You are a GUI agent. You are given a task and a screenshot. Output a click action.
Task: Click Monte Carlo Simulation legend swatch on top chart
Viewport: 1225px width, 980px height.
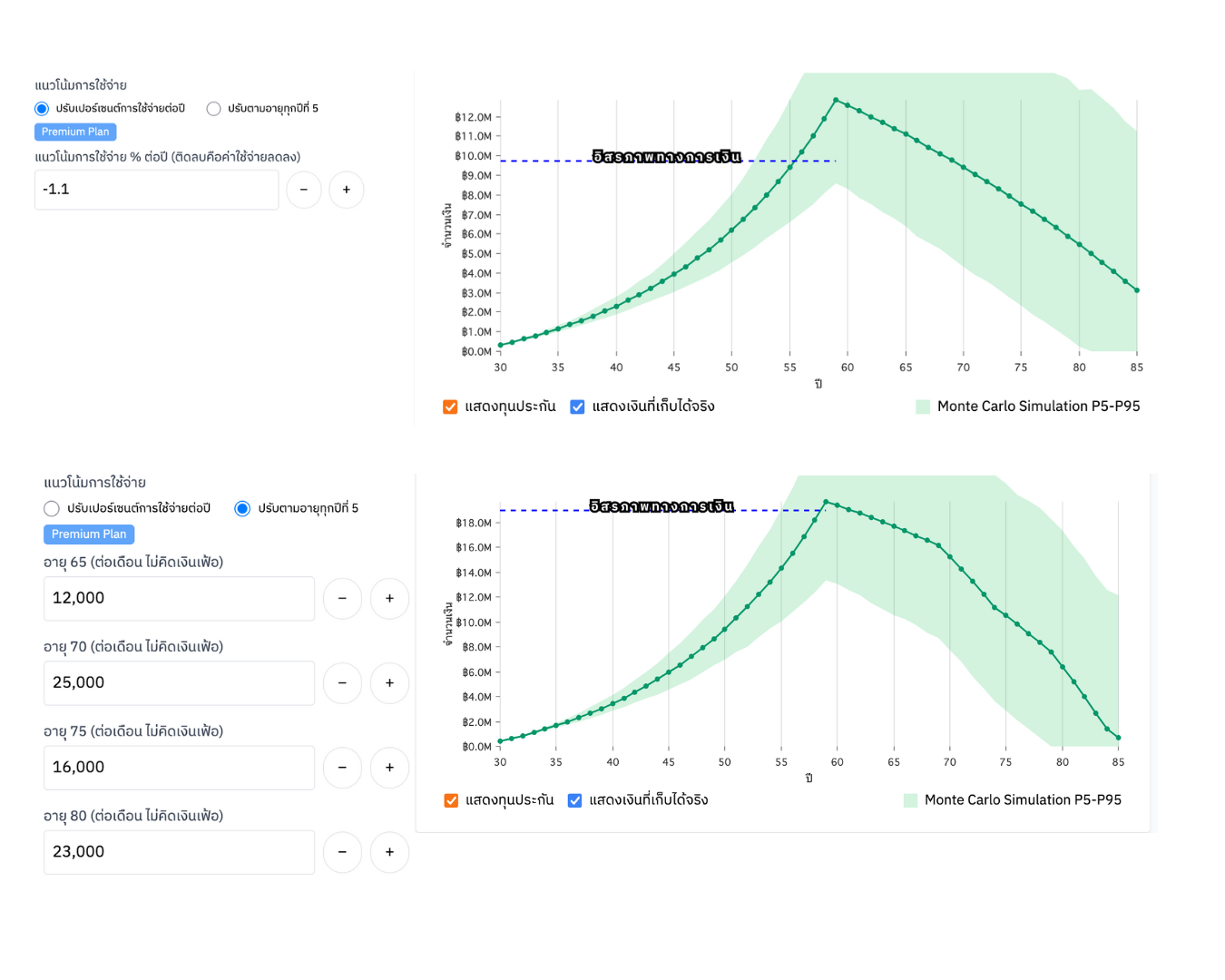923,407
